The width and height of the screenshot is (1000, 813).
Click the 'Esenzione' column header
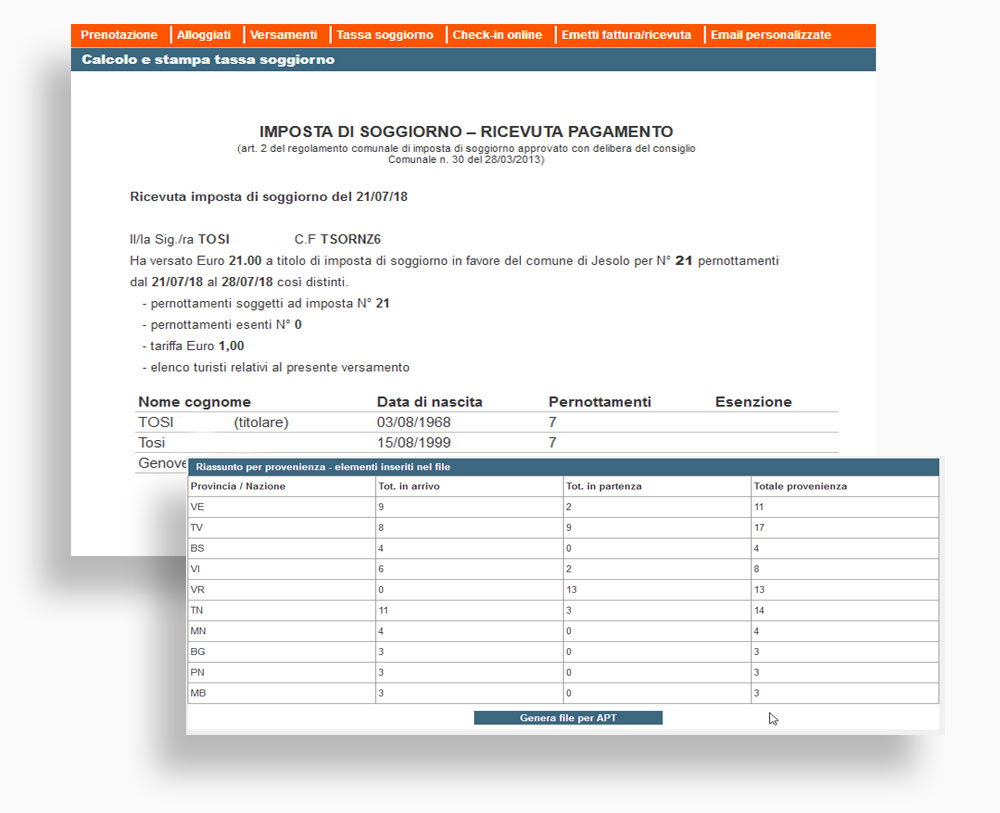click(x=754, y=402)
